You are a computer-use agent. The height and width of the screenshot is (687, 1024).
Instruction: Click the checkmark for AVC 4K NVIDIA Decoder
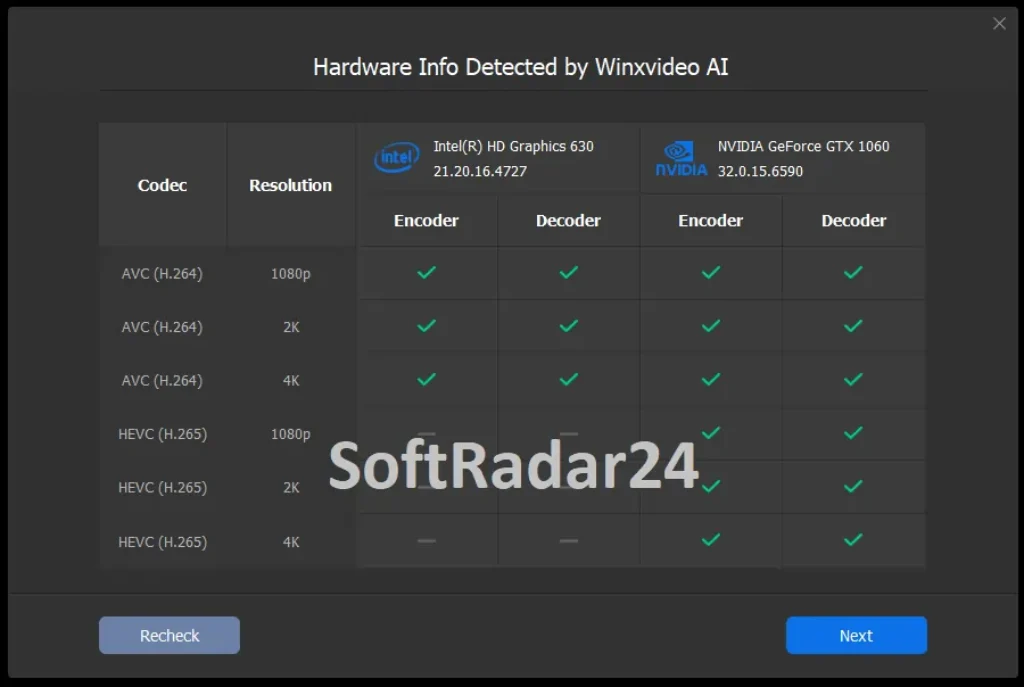pos(852,380)
